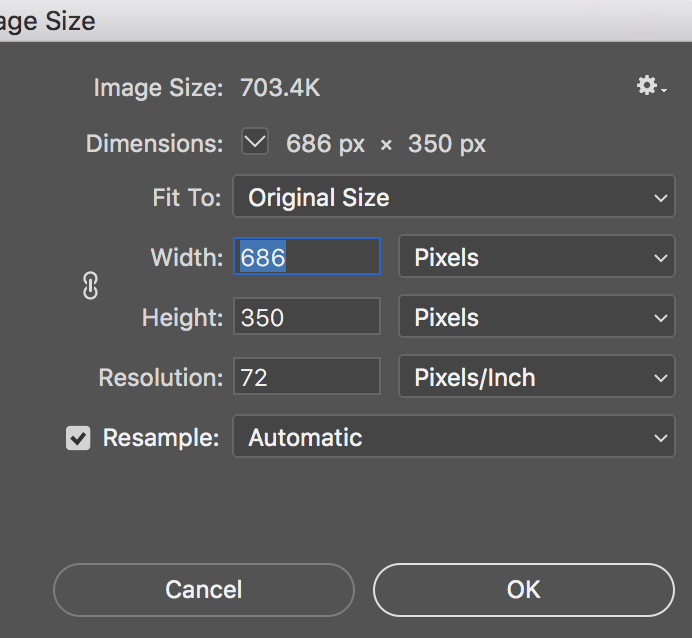The height and width of the screenshot is (638, 692).
Task: Open the Dimensions unit chevron menu
Action: (256, 143)
